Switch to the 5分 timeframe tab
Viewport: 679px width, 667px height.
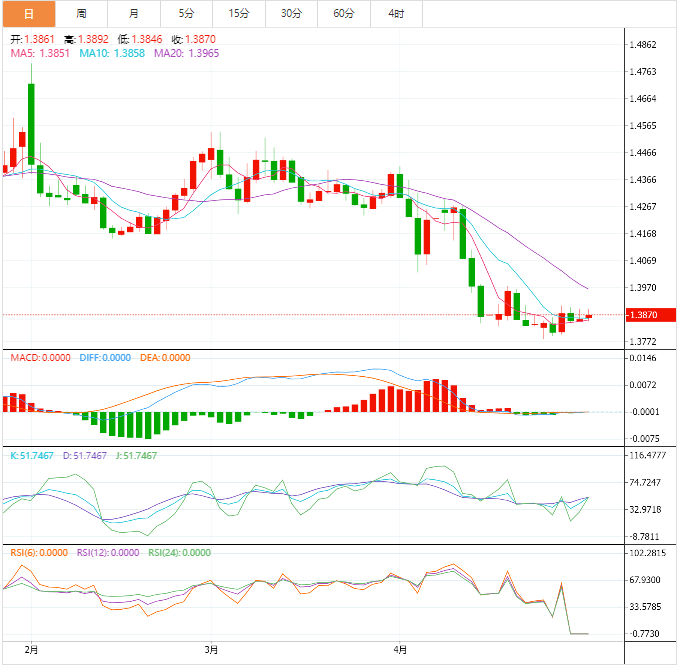pyautogui.click(x=187, y=14)
